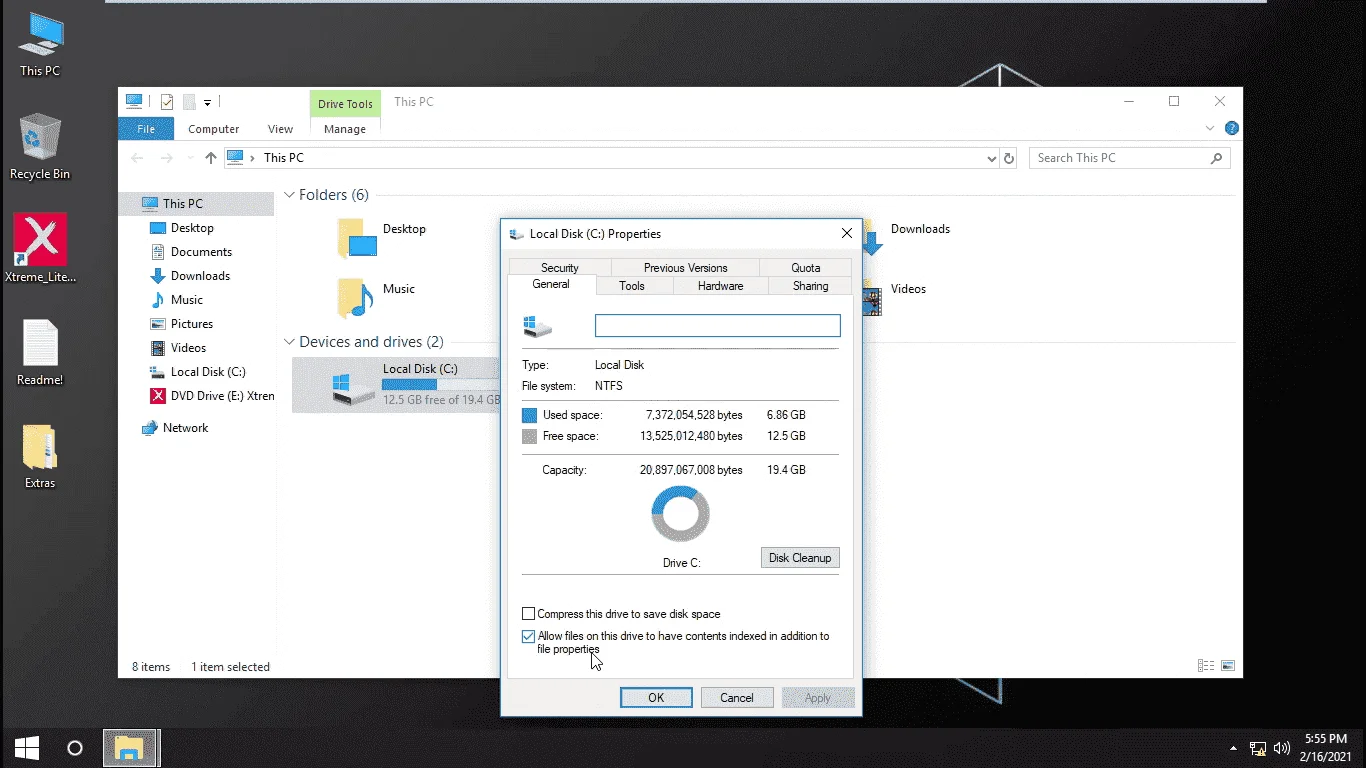This screenshot has width=1366, height=768.
Task: Click the drive label text field
Action: tap(718, 325)
